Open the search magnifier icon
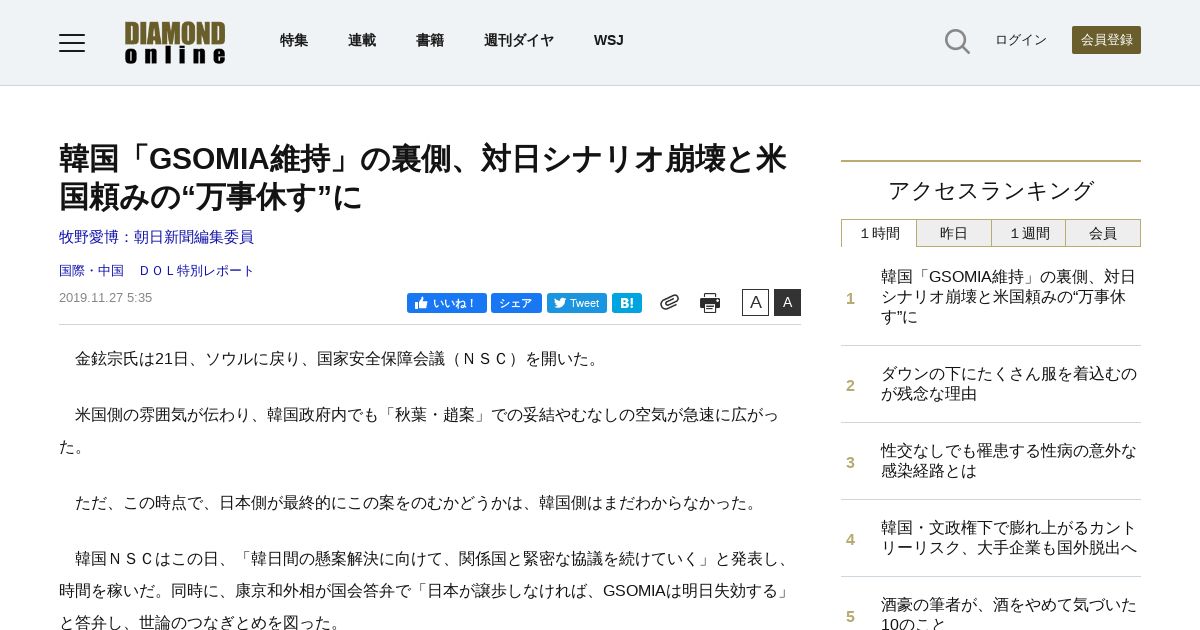Viewport: 1200px width, 630px height. coord(957,41)
